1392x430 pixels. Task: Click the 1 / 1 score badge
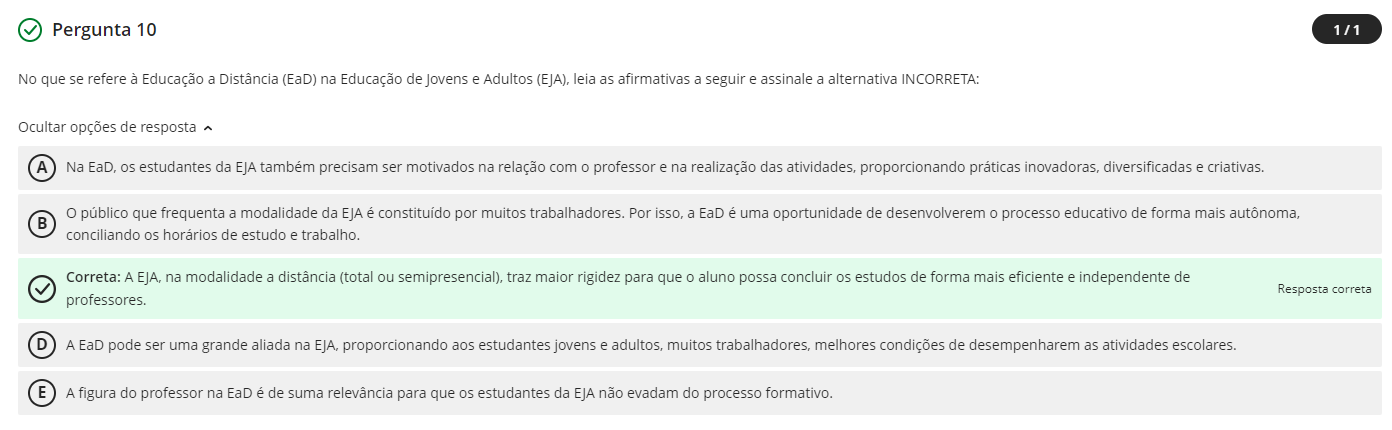point(1346,30)
